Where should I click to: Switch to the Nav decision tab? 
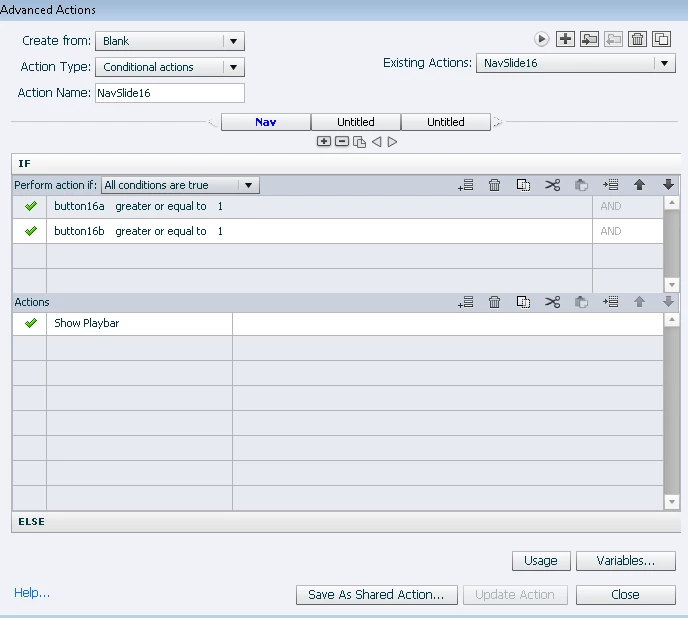pos(266,122)
